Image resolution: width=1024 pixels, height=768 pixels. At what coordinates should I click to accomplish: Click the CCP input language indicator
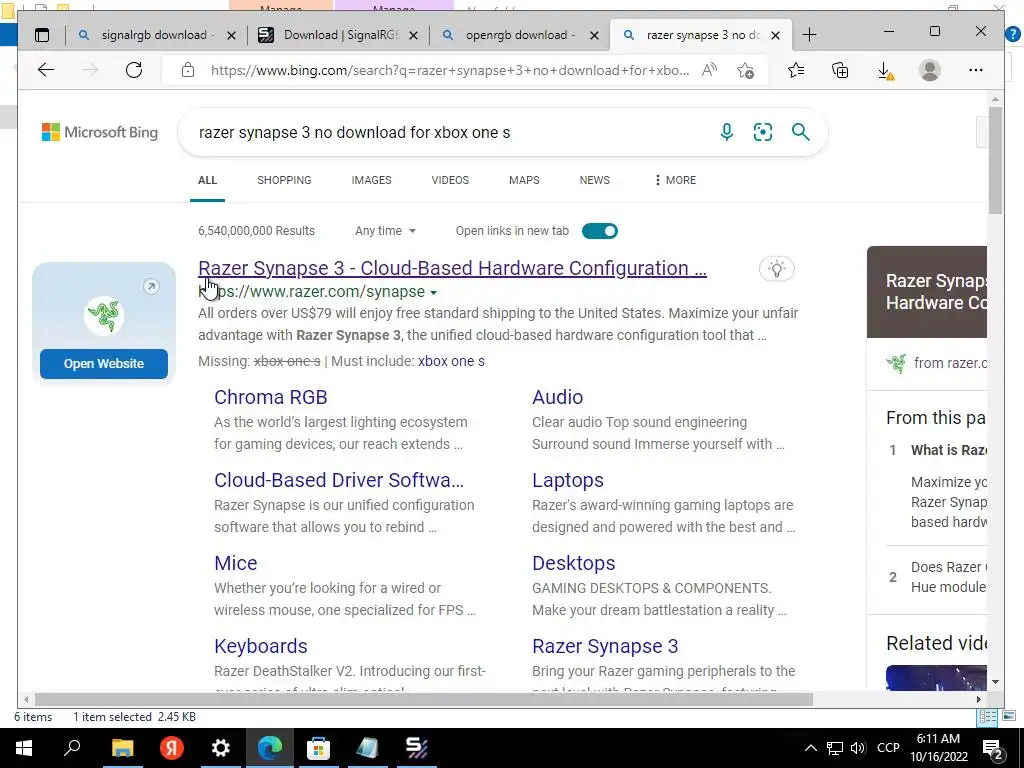[x=888, y=748]
